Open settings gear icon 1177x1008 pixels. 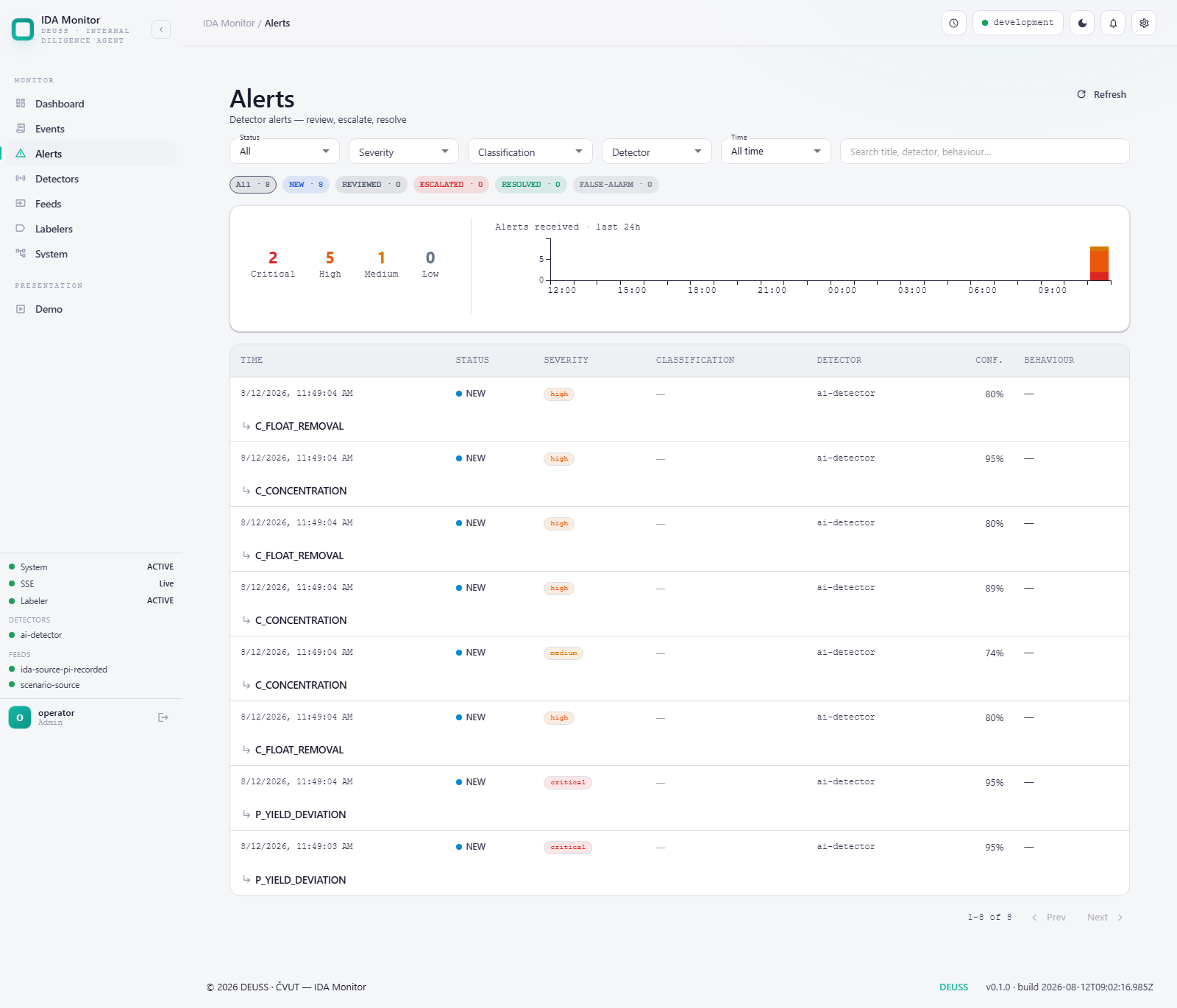[1144, 23]
